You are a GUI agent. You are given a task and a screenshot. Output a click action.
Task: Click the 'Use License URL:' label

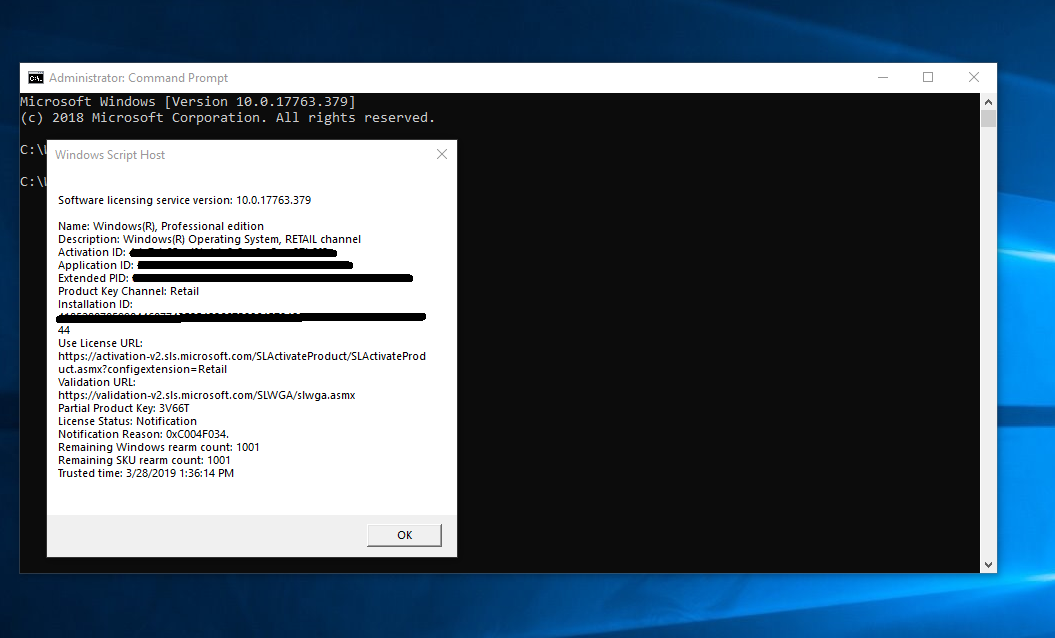(x=100, y=343)
